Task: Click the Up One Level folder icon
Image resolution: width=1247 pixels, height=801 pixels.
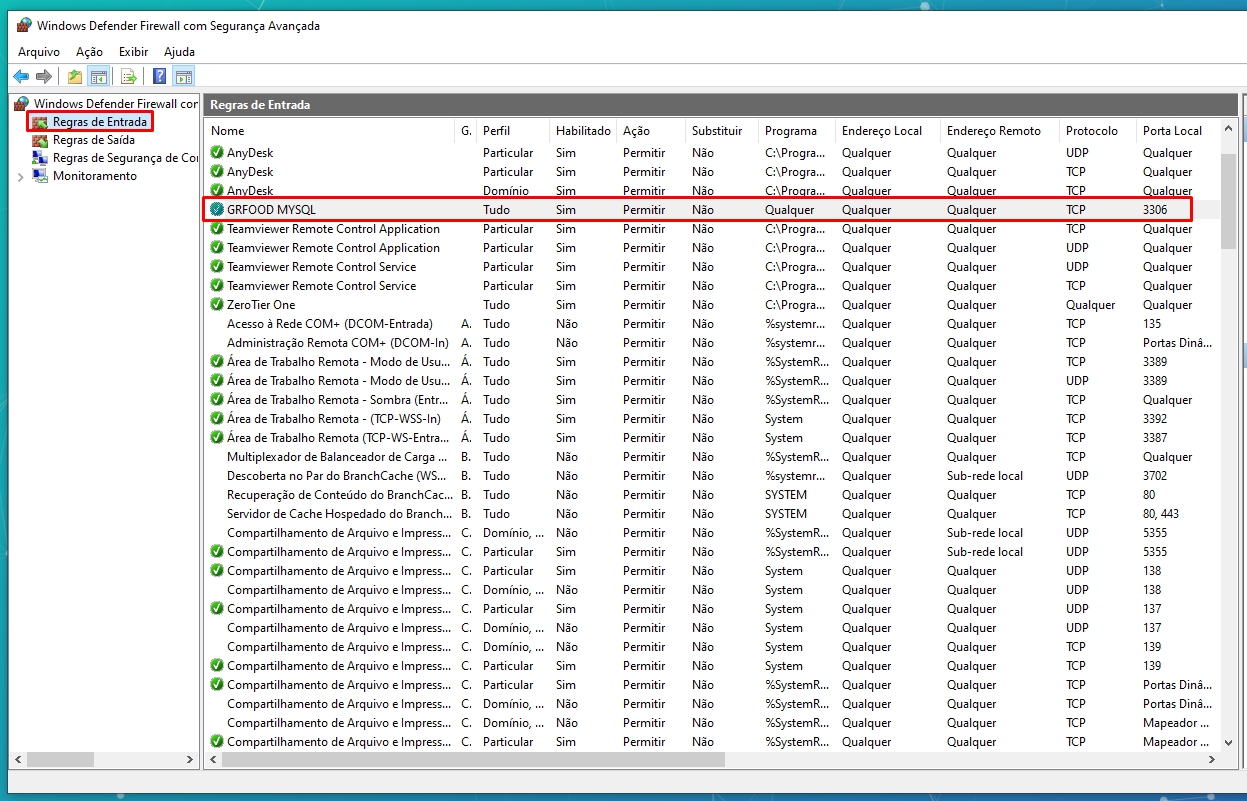Action: (75, 76)
